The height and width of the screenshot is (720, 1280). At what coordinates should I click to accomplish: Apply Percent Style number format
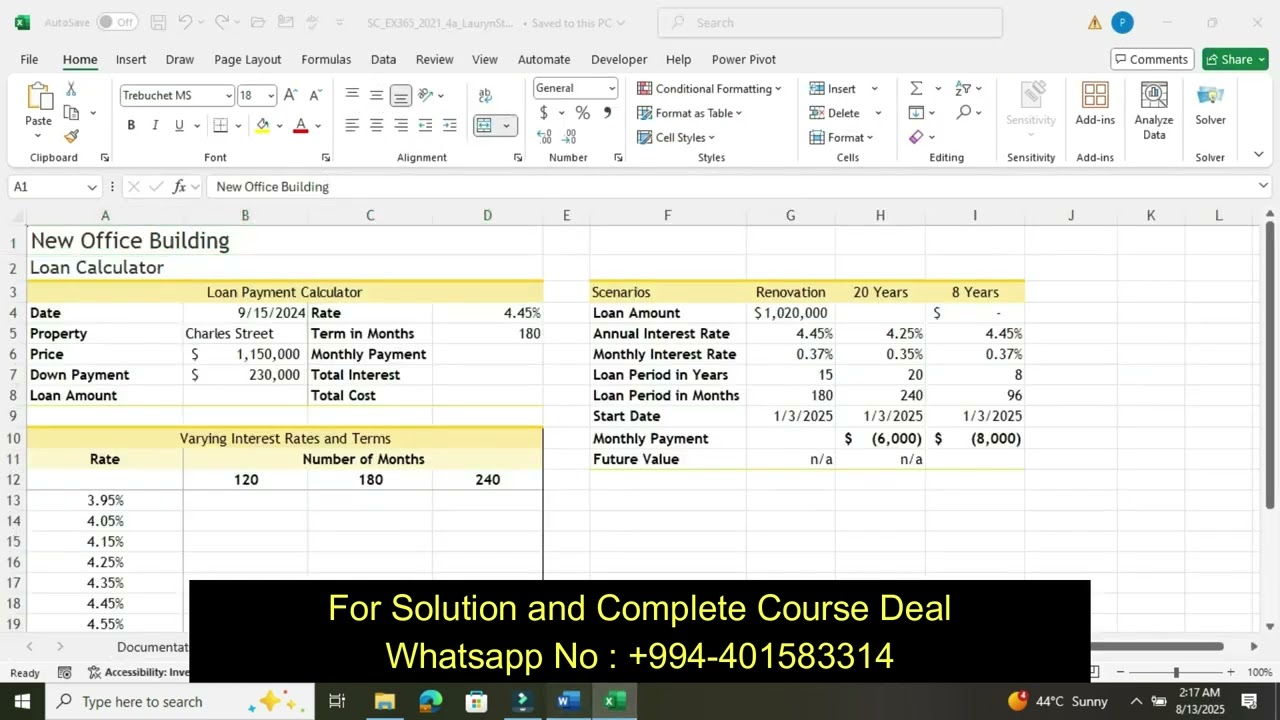tap(582, 113)
